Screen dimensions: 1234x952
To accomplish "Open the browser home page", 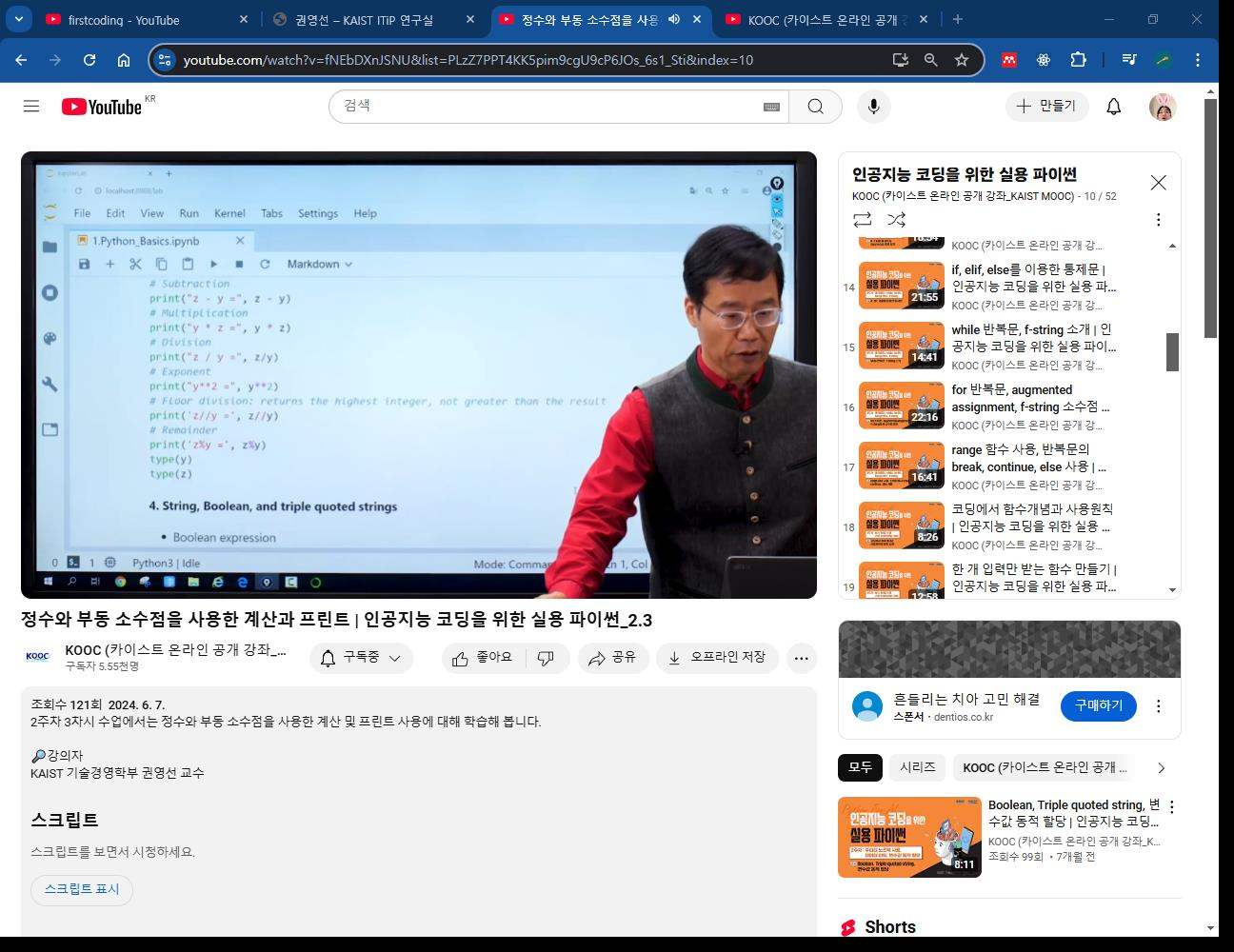I will 124,60.
